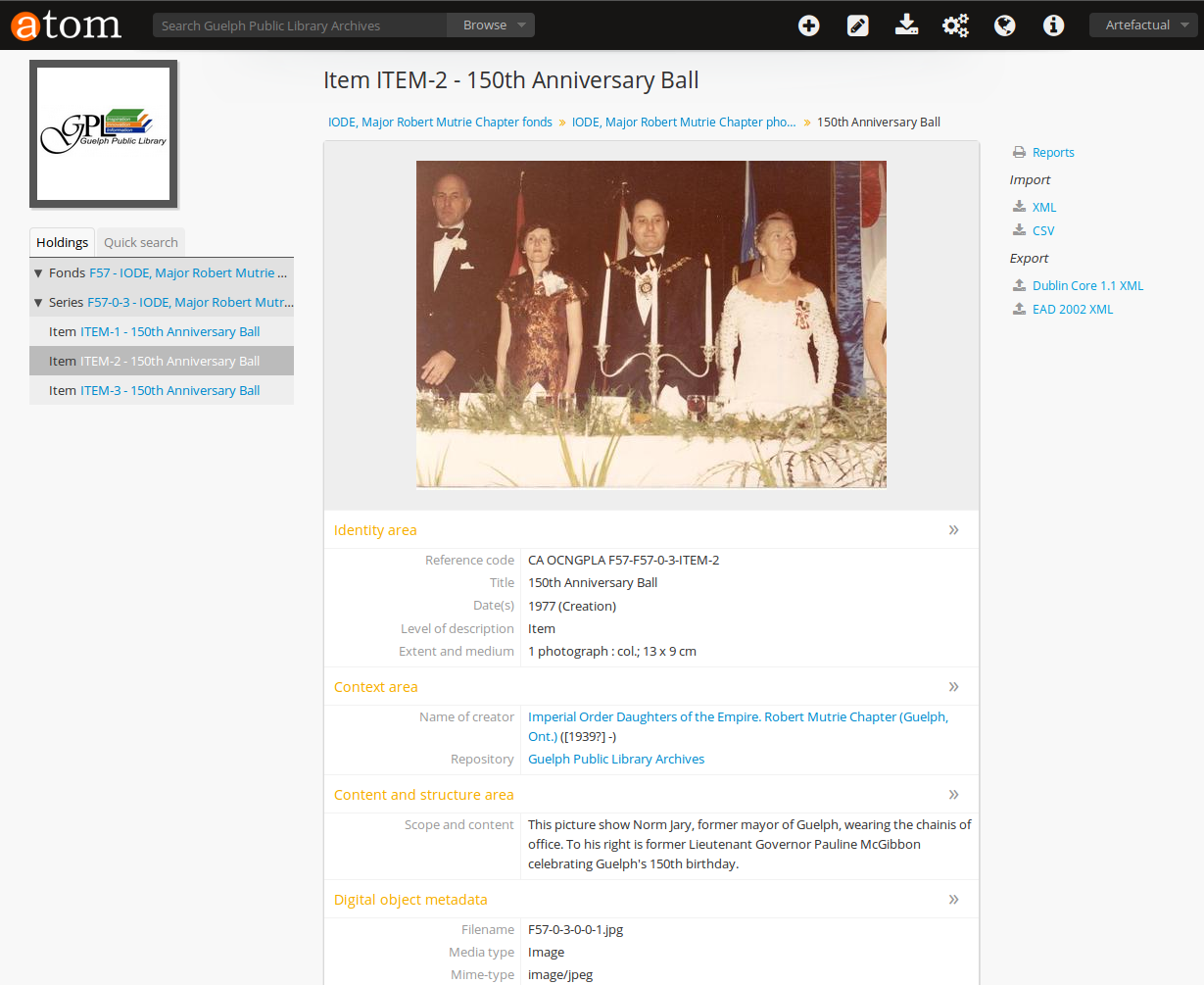Click the search archives input field
Viewport: 1204px width, 985px height.
coord(300,25)
